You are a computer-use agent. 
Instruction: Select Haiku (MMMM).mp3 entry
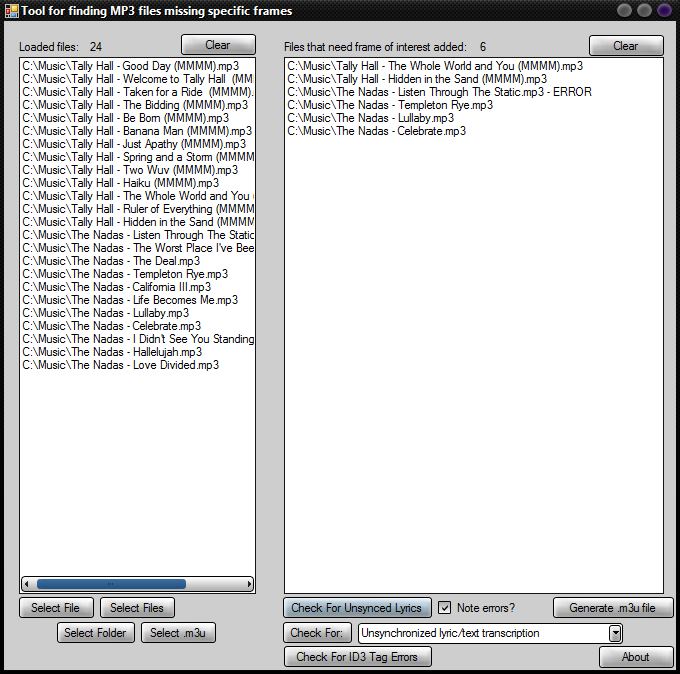point(121,183)
